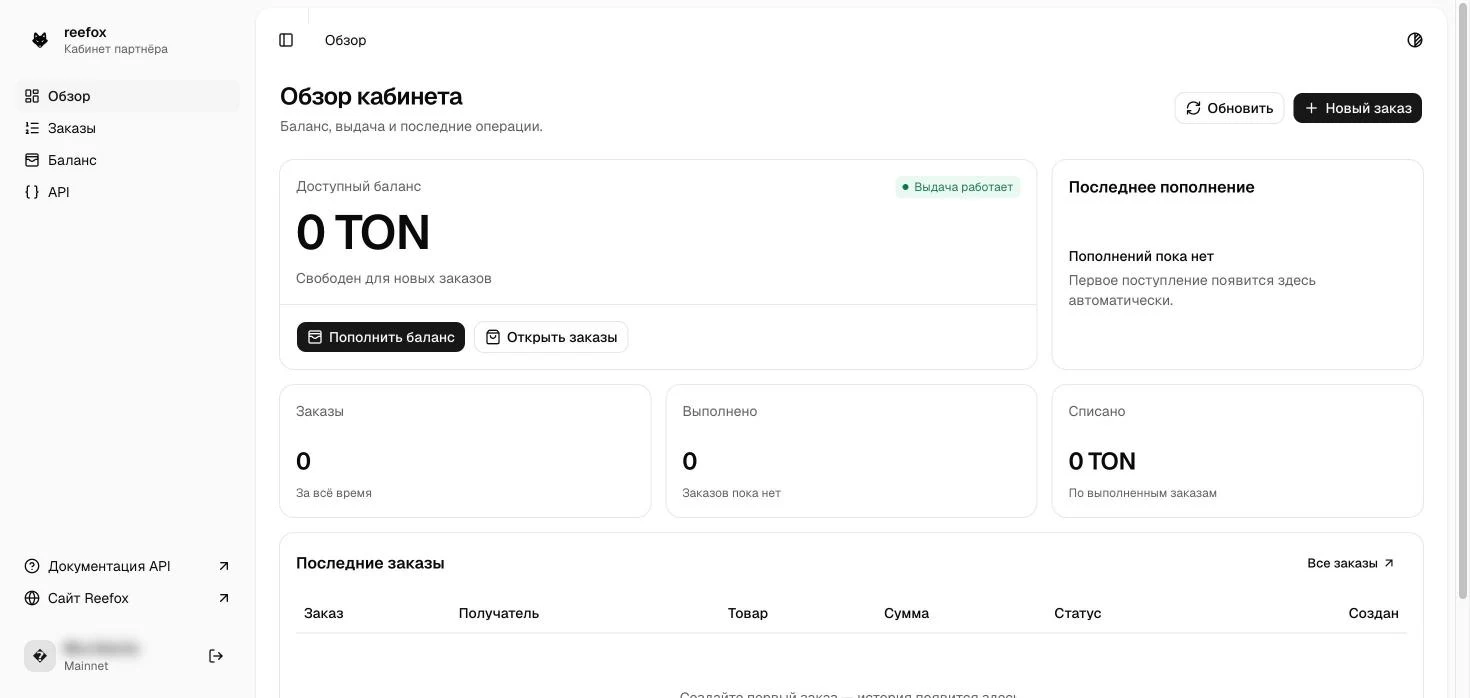Click the Получатель column header
This screenshot has width=1470, height=698.
click(x=499, y=613)
